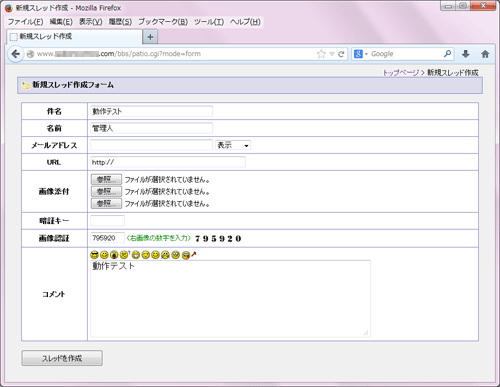Screen dimensions: 500x387
Task: Insert the last emoticon with red arrow
Action: (189, 255)
